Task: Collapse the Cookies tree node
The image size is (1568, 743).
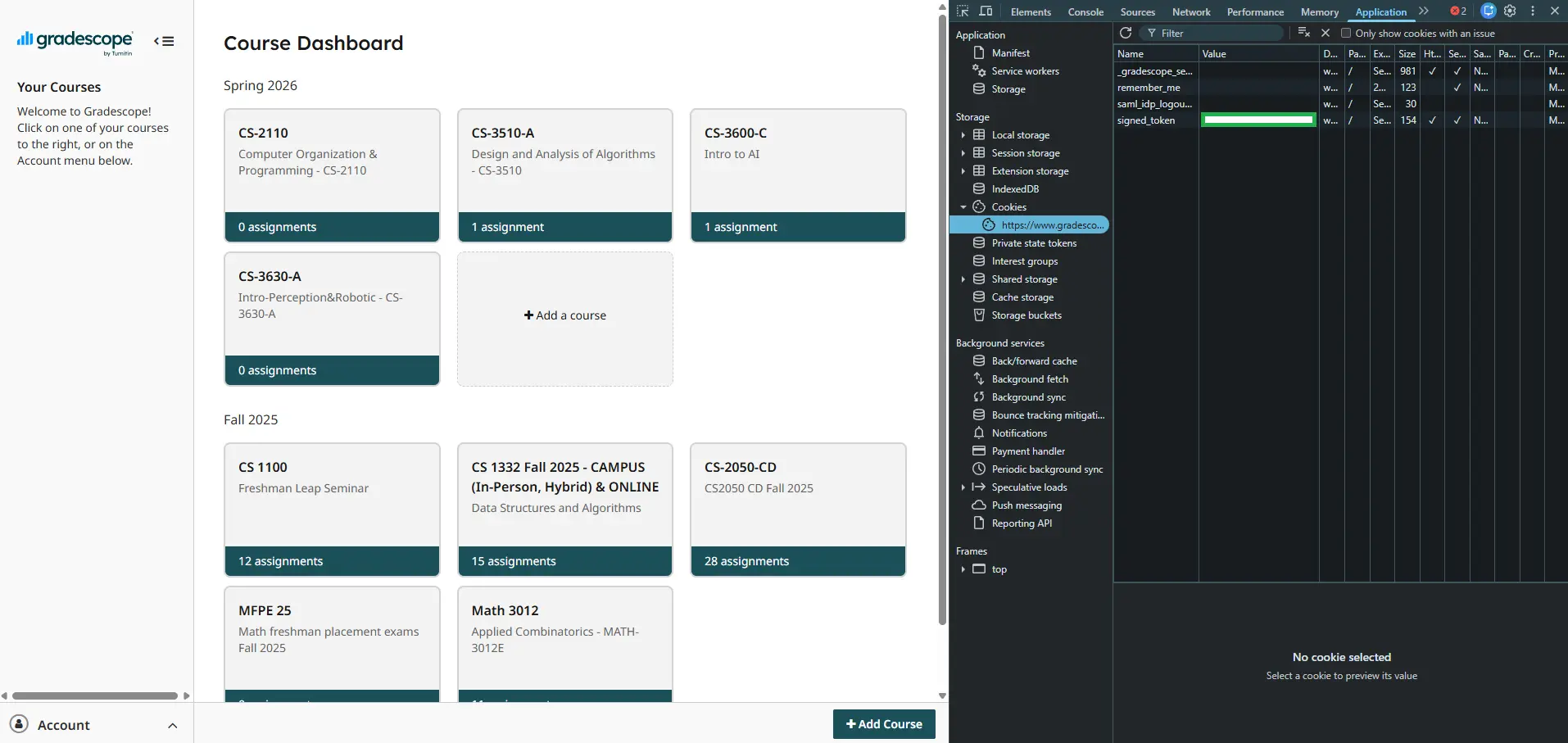Action: (x=963, y=207)
